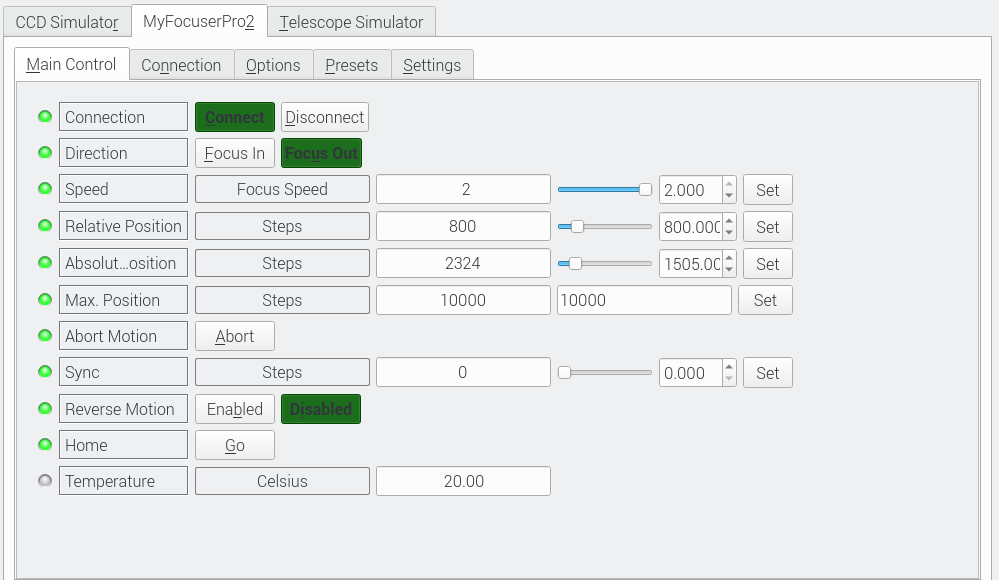Click the Home Go button
The height and width of the screenshot is (580, 999).
point(234,445)
